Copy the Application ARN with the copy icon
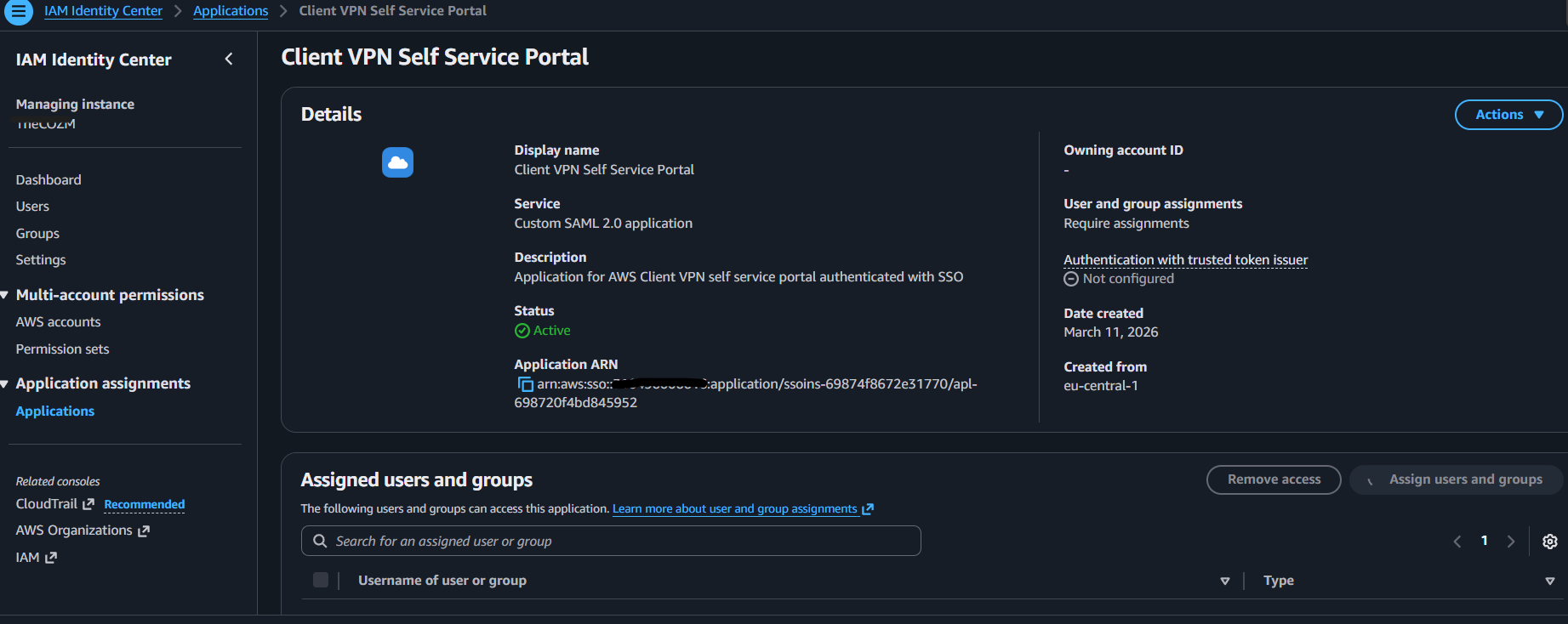This screenshot has height=624, width=1568. (525, 384)
